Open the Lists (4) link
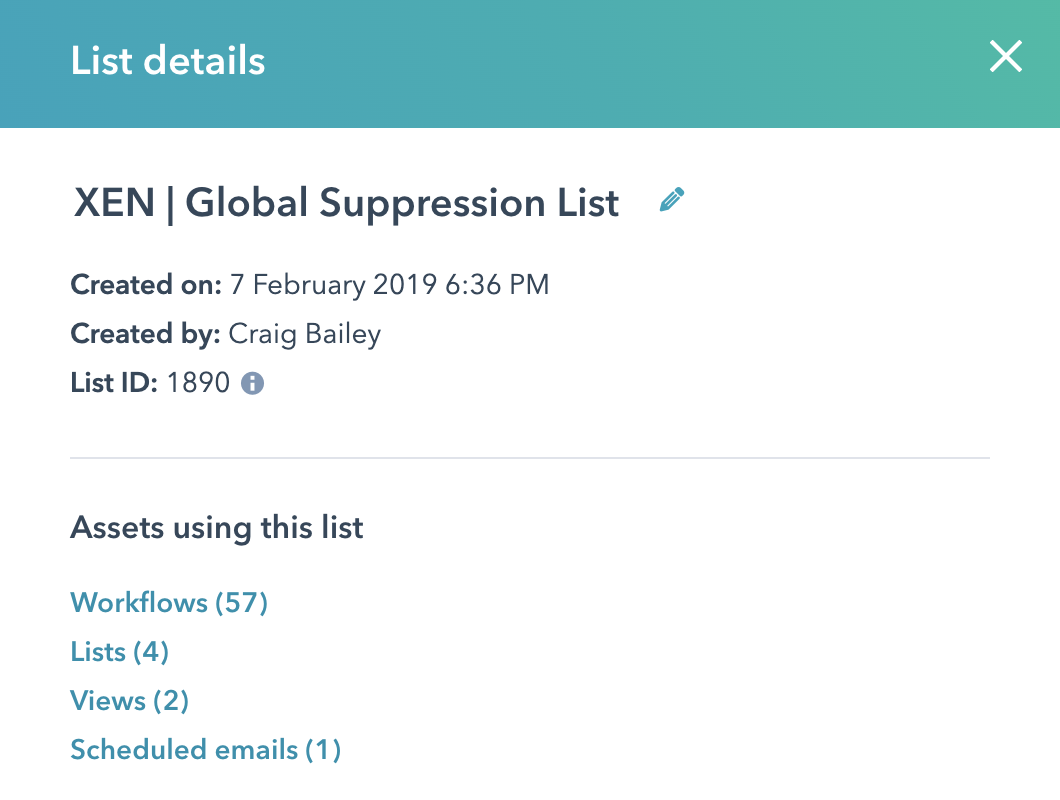 tap(119, 652)
